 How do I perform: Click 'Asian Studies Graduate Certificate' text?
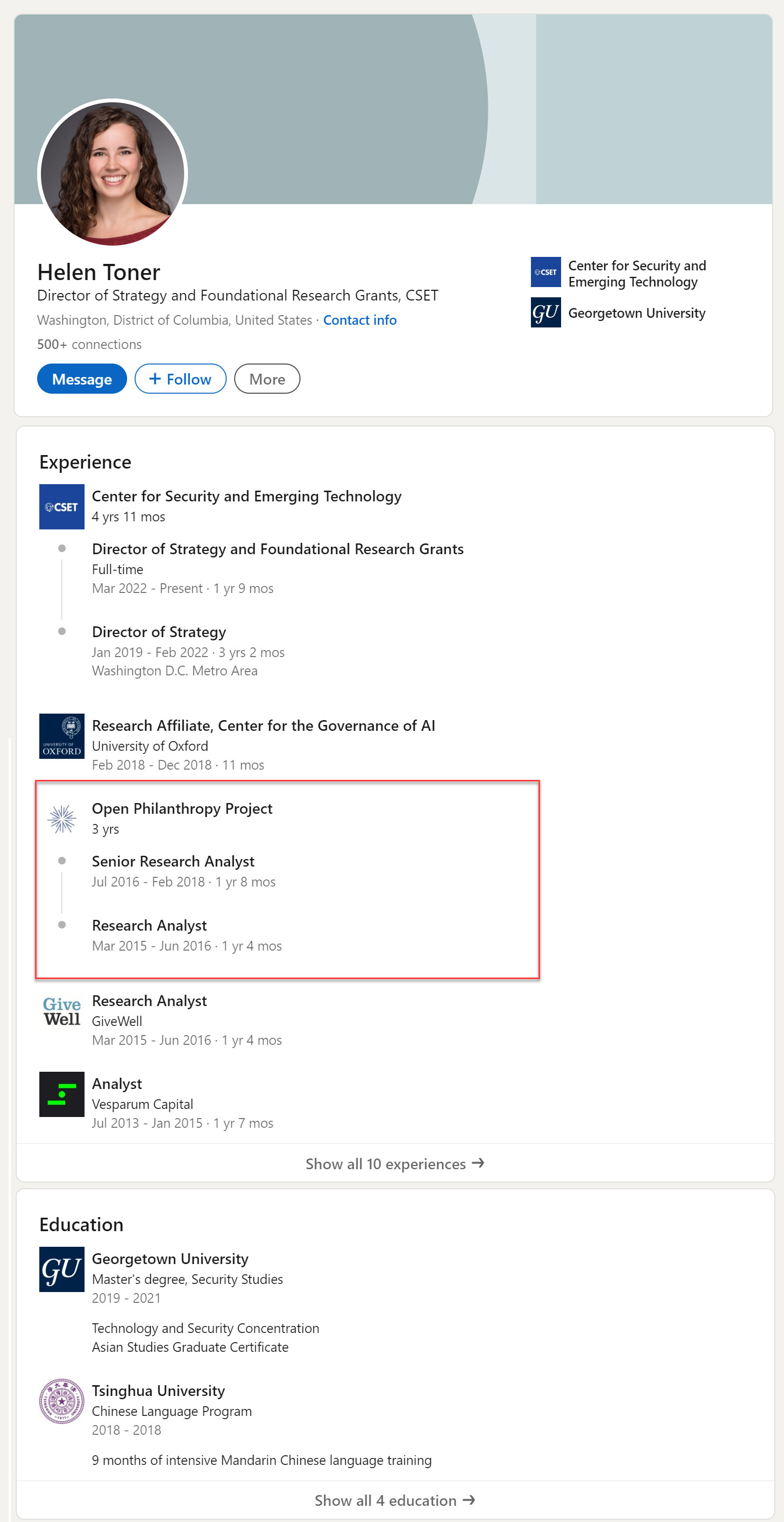click(x=190, y=1346)
